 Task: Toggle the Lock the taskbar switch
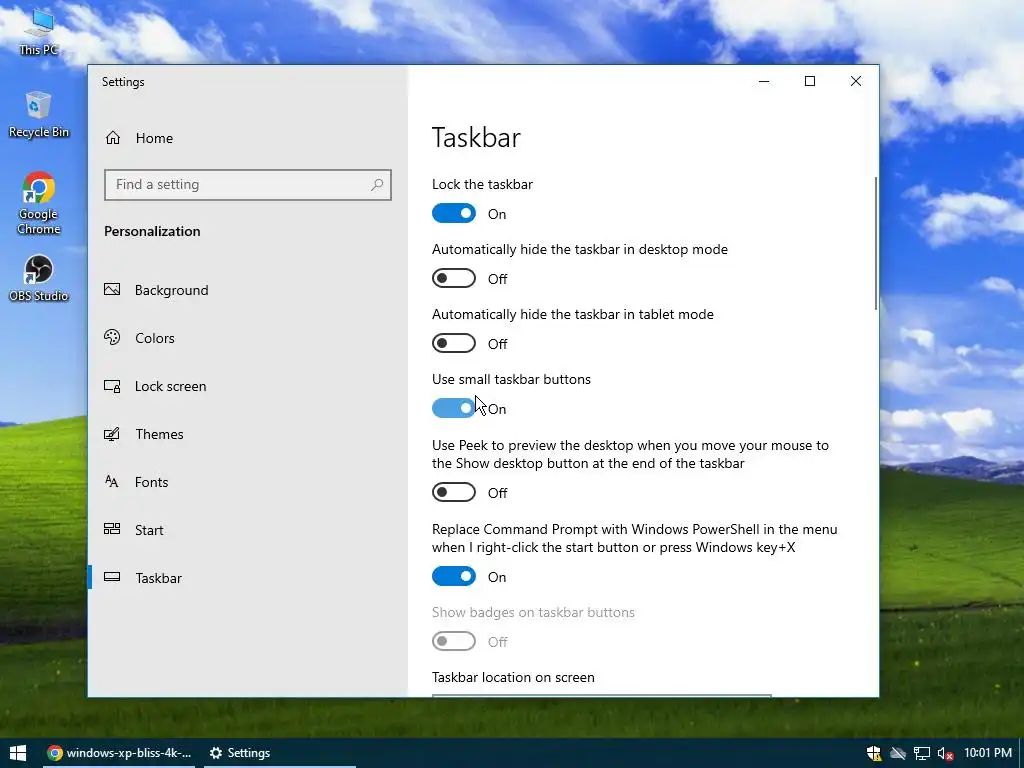(x=454, y=214)
